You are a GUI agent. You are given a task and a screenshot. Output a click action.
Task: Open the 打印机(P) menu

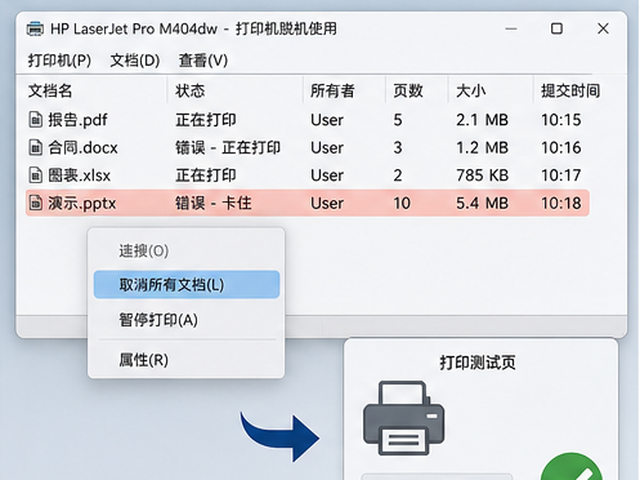pos(60,60)
